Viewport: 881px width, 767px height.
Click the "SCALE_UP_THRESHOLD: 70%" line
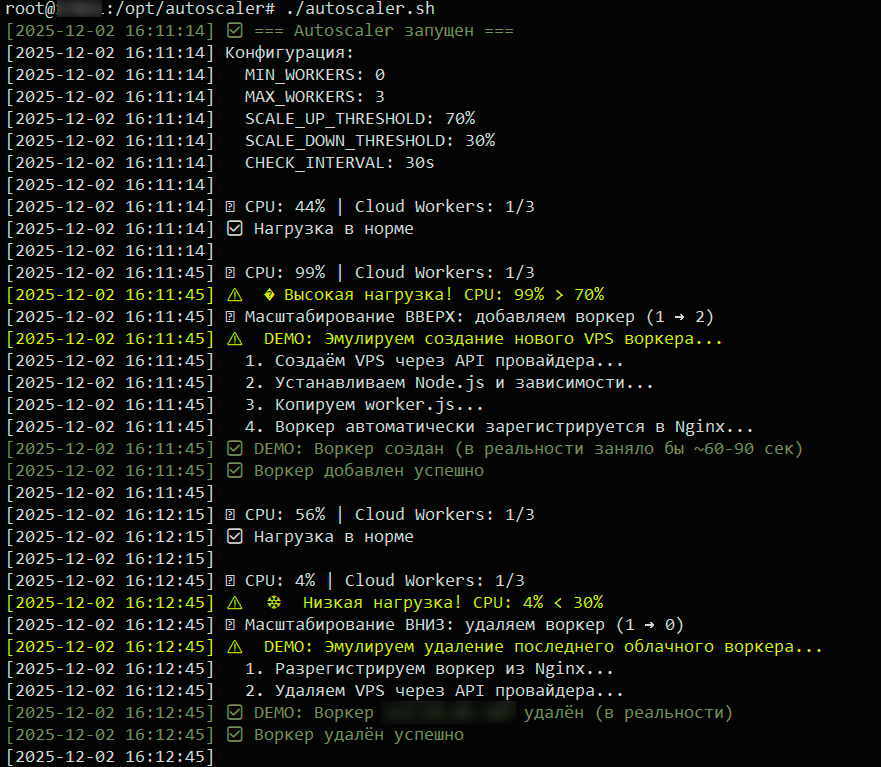359,118
